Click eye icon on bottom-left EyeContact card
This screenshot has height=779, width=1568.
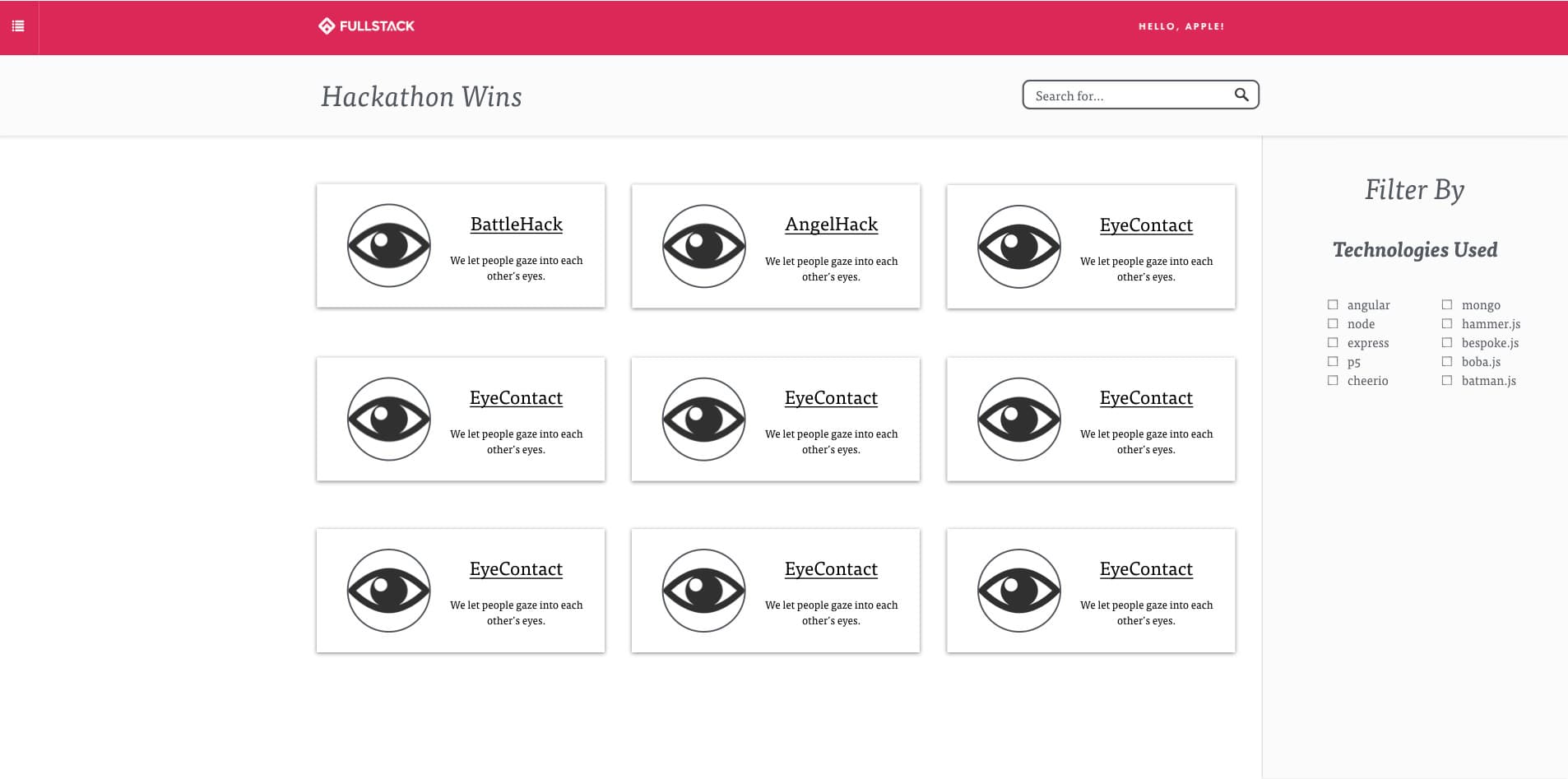click(388, 591)
